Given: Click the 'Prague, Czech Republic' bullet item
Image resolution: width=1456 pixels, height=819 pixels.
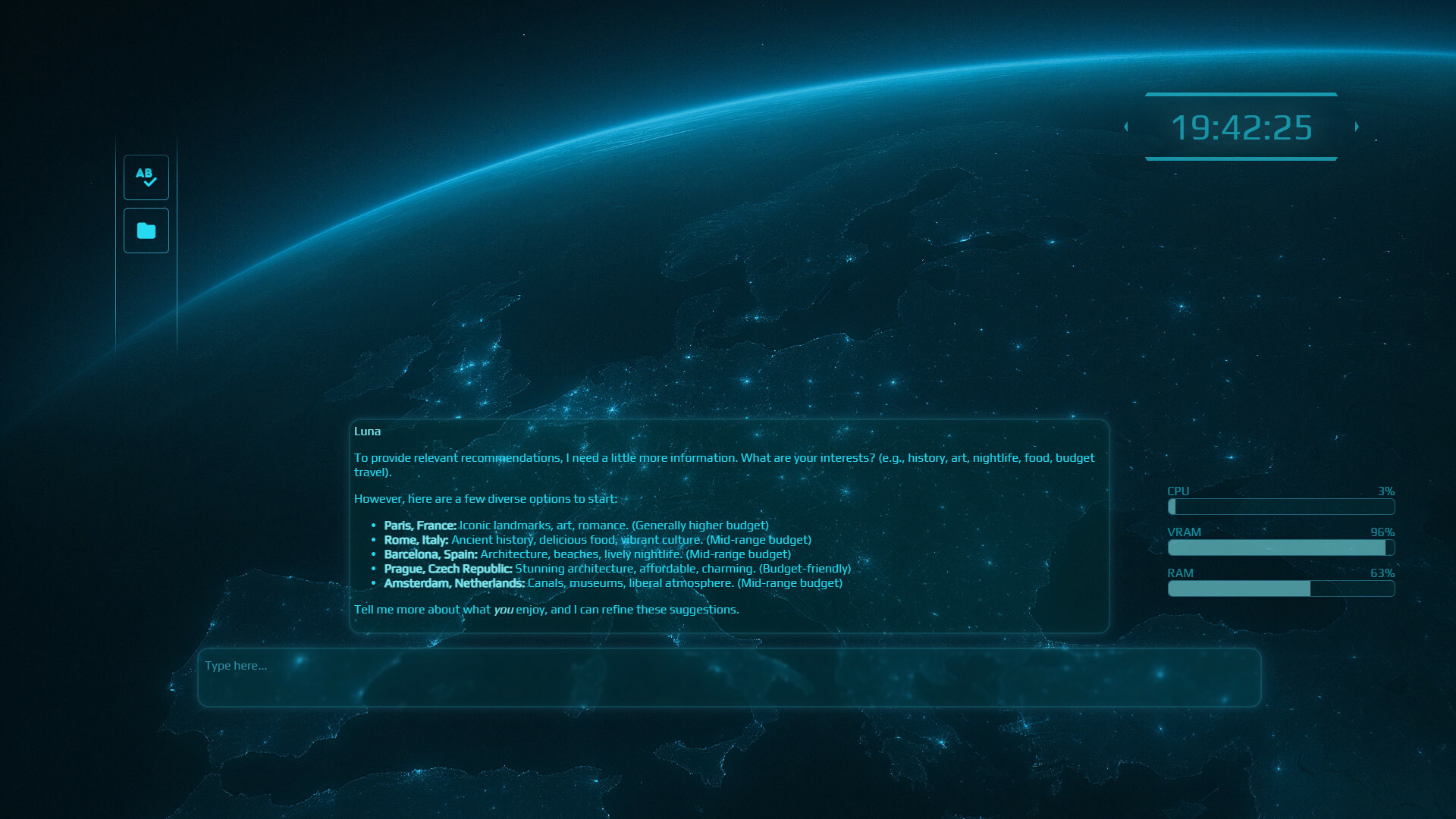Looking at the screenshot, I should click(617, 569).
